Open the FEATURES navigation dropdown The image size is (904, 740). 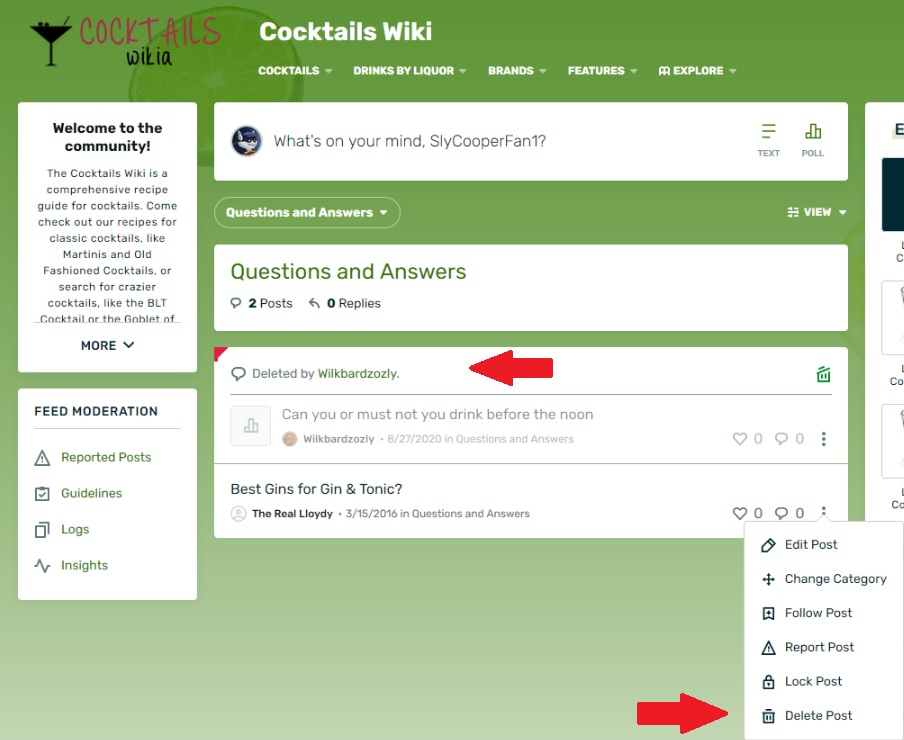602,70
